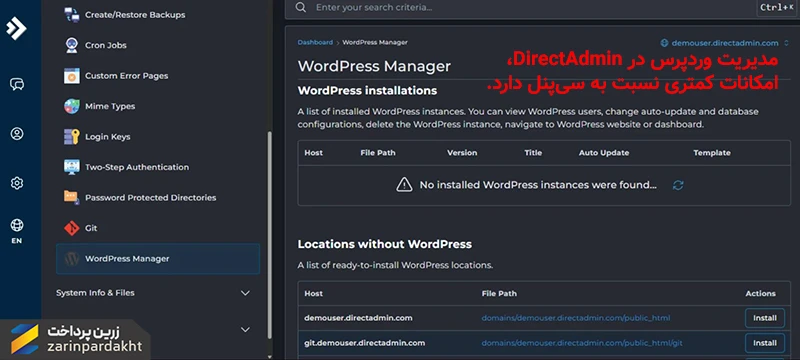Click the Login Keys icon
Image resolution: width=800 pixels, height=360 pixels.
71,137
